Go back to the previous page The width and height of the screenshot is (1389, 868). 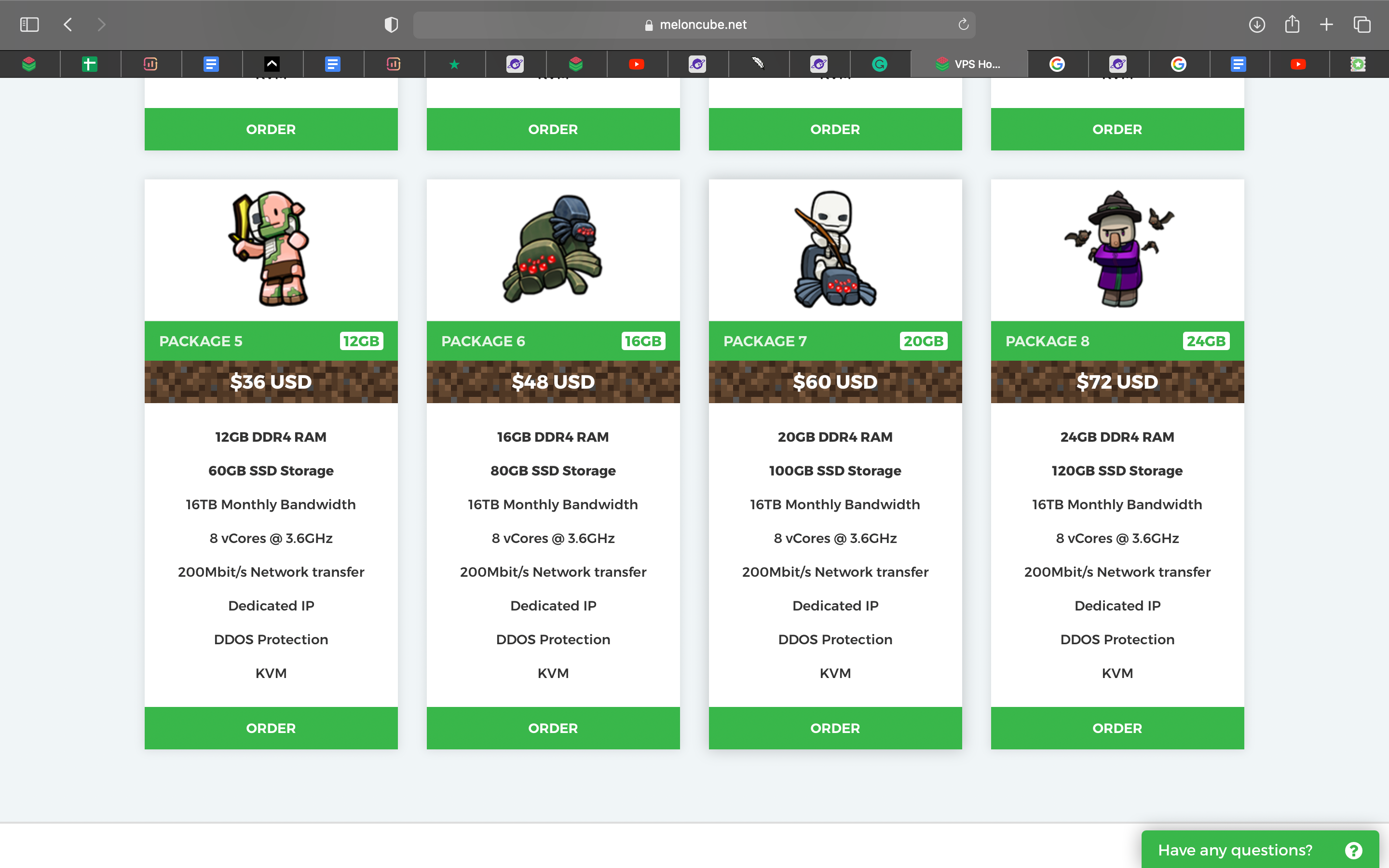coord(68,25)
